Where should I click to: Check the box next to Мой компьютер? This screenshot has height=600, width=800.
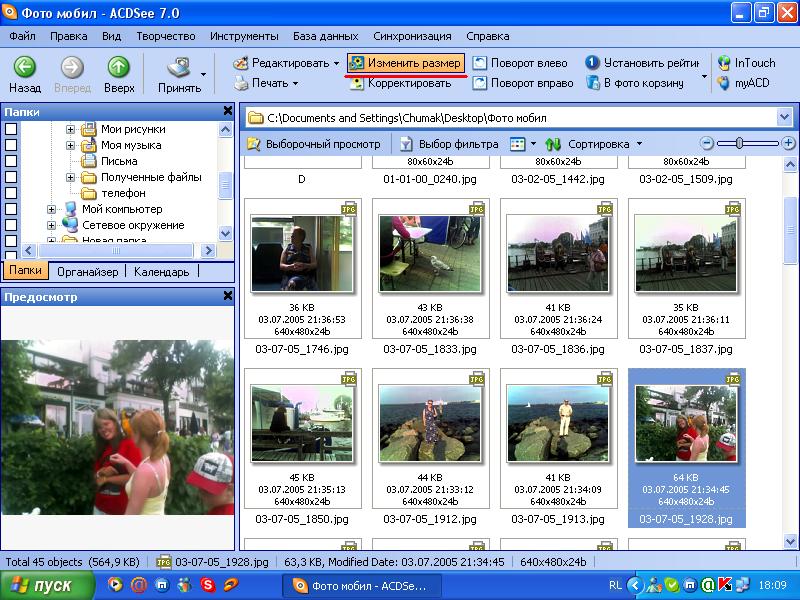pyautogui.click(x=11, y=209)
